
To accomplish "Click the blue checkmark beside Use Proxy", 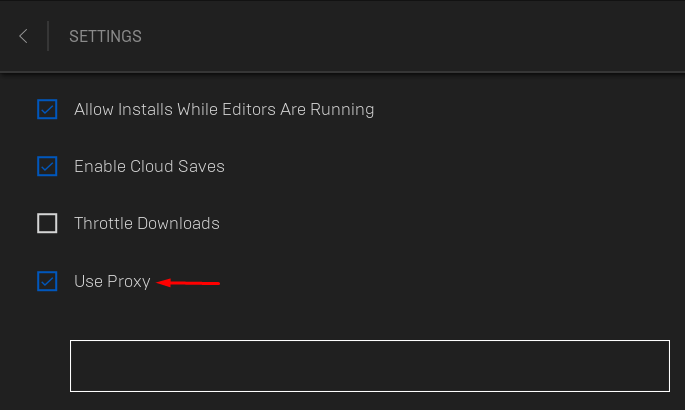I will [x=47, y=281].
